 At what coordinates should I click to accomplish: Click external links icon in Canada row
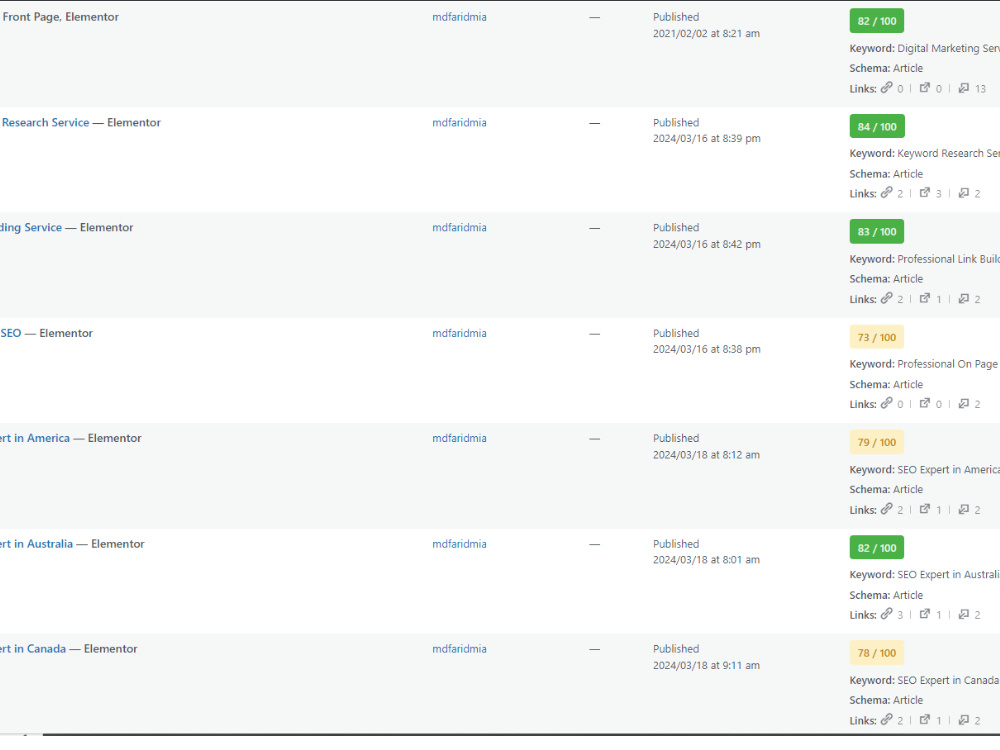tap(925, 719)
